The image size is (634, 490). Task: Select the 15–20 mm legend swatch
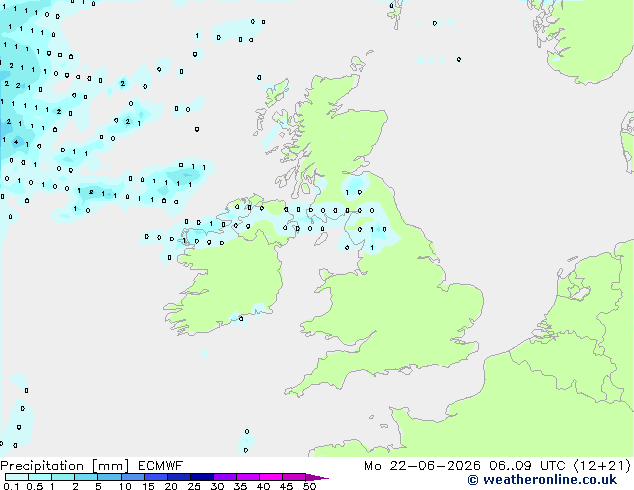click(155, 477)
